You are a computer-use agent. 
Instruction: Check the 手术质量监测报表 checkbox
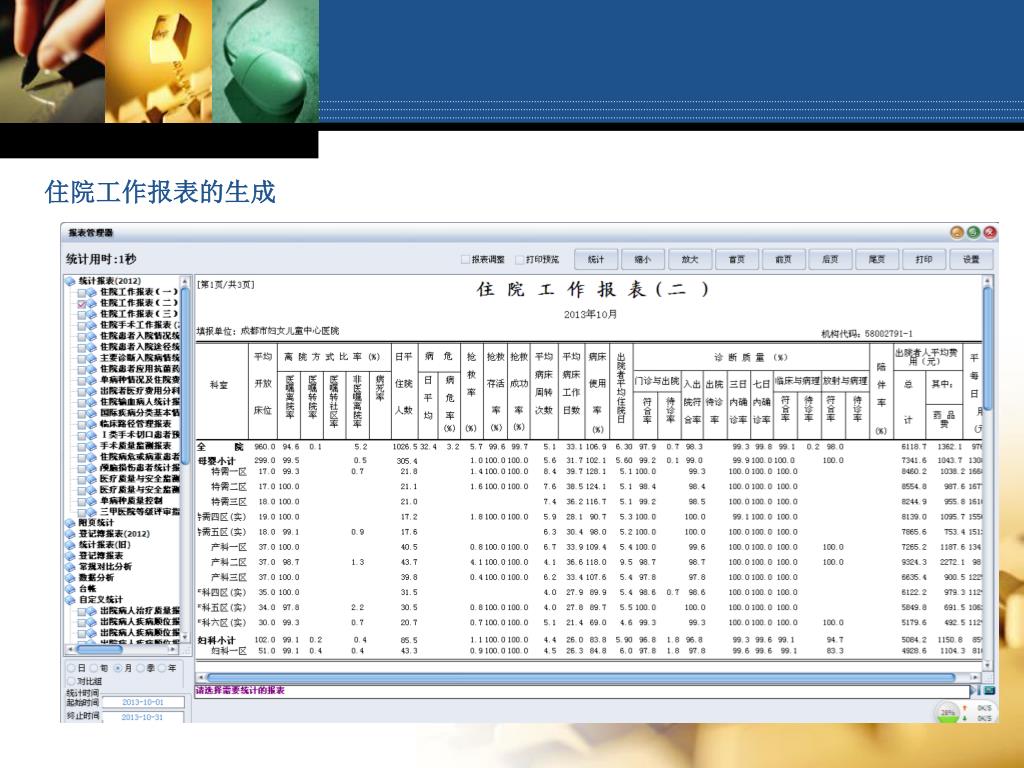point(82,446)
